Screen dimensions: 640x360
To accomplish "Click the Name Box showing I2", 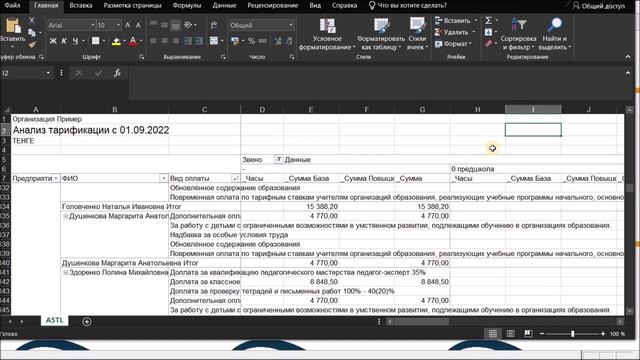I will click(22, 73).
